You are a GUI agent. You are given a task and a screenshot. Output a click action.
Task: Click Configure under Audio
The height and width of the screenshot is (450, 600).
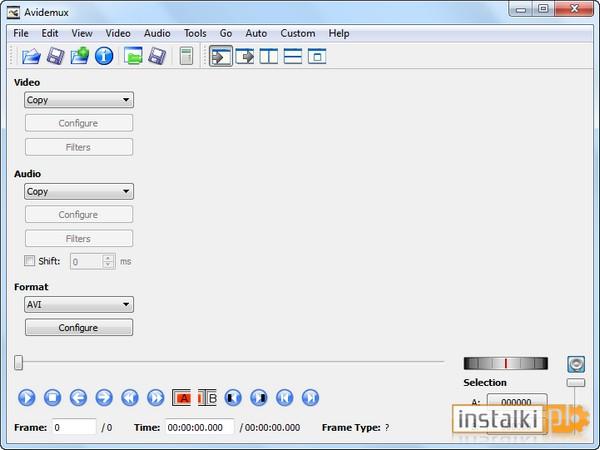click(79, 215)
